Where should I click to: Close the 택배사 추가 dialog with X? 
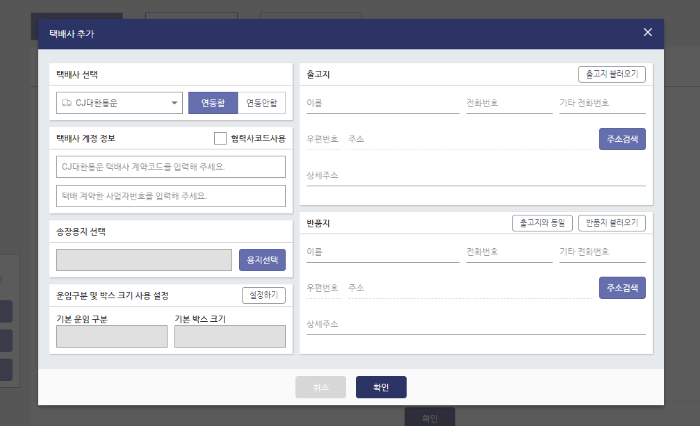click(x=648, y=32)
